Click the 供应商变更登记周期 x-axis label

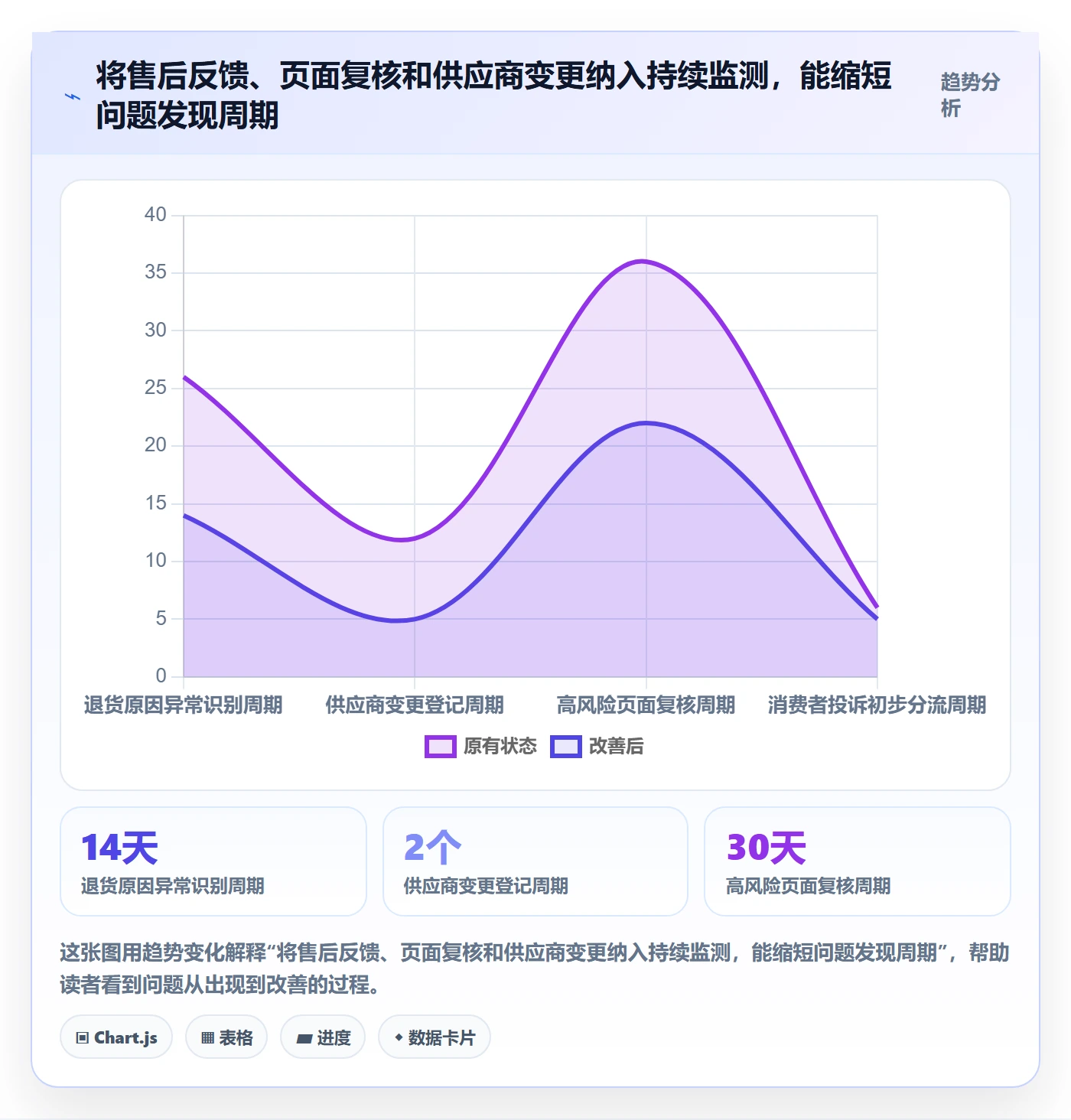coord(415,705)
